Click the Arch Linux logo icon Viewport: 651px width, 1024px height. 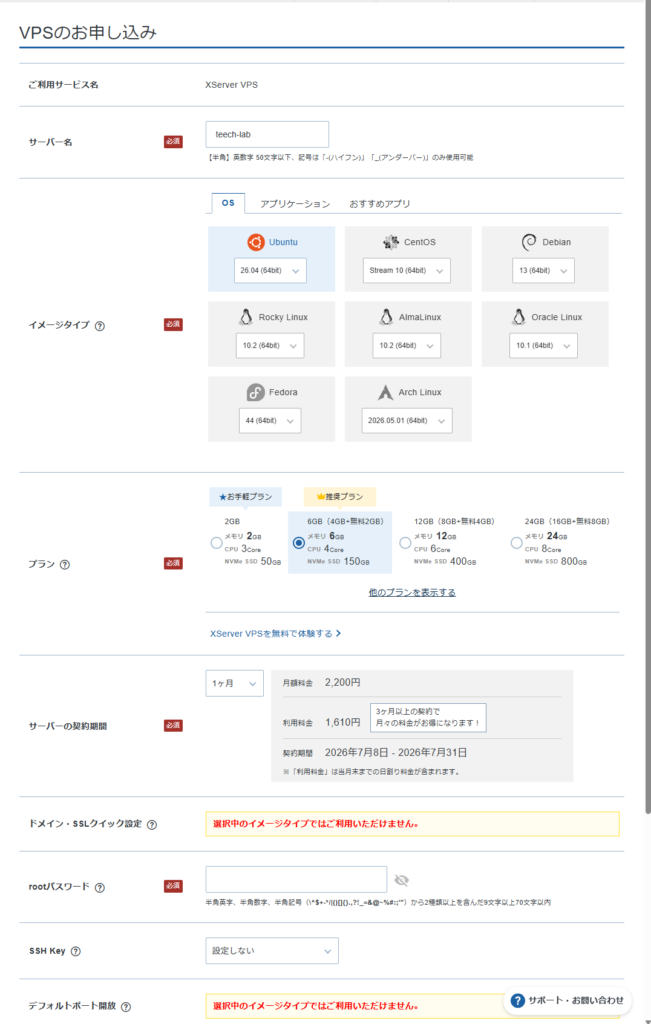(x=385, y=392)
